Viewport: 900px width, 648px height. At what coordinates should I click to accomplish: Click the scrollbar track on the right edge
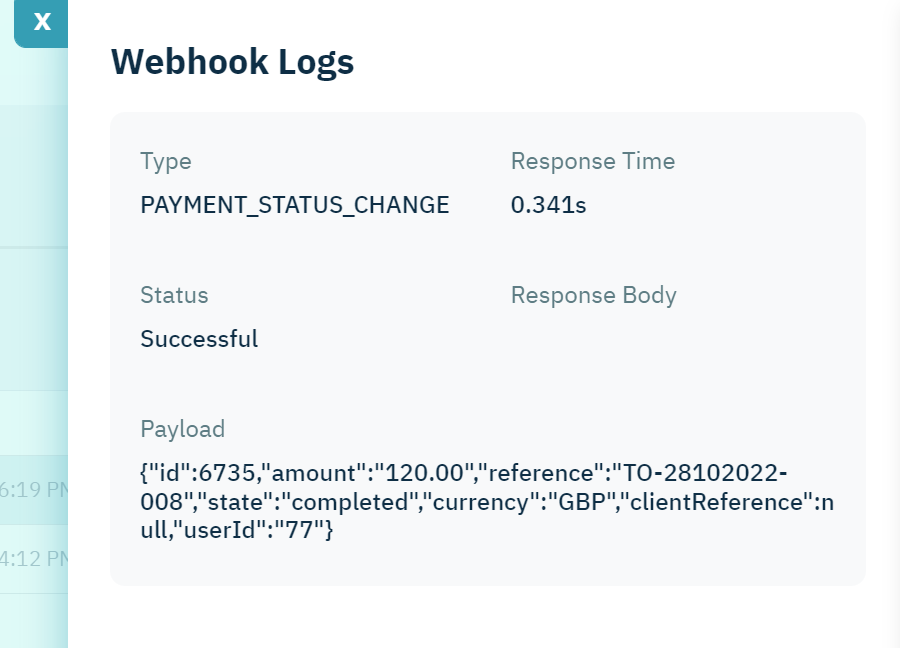(895, 324)
